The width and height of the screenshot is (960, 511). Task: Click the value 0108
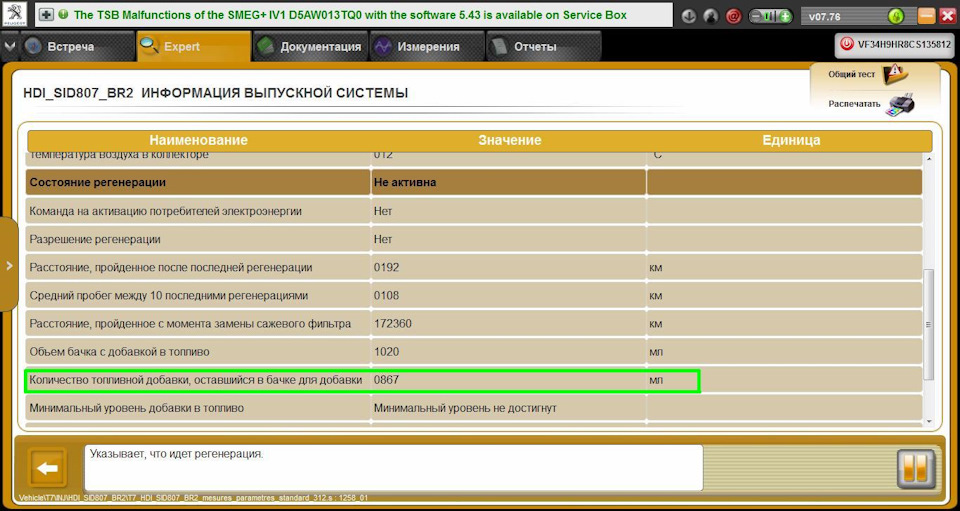[386, 296]
